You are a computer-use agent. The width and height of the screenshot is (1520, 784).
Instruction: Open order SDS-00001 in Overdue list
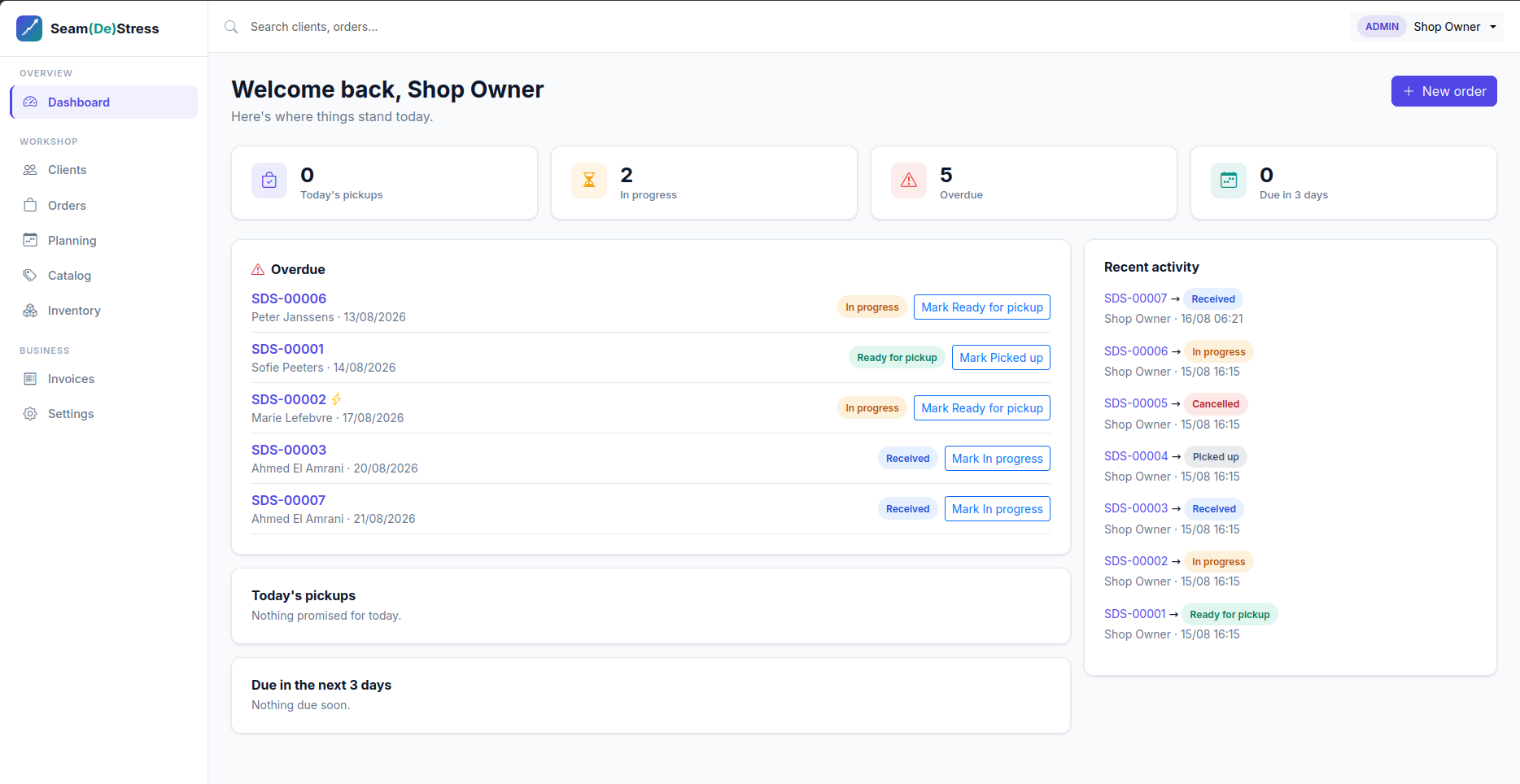287,349
